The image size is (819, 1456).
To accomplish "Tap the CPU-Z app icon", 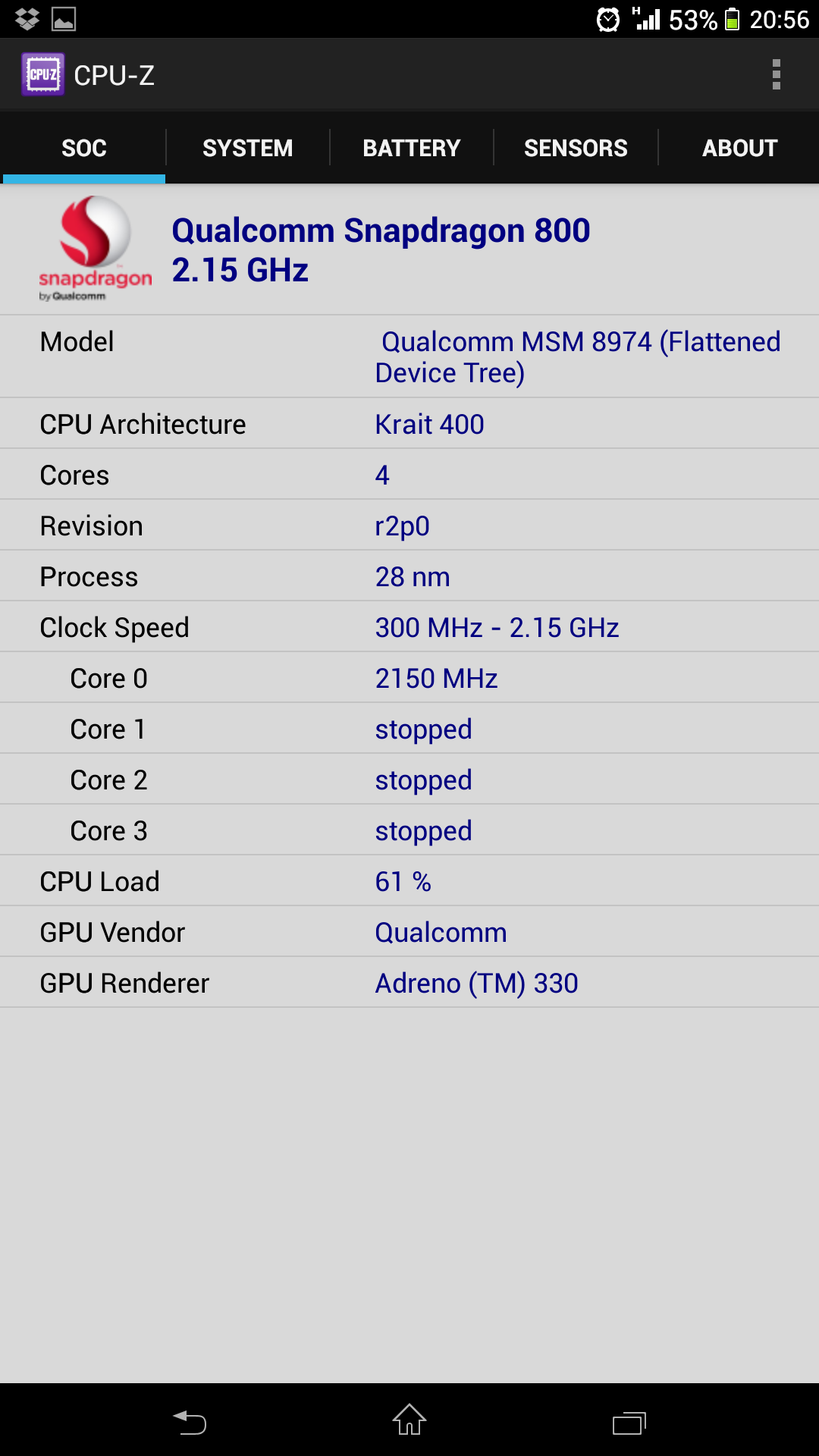I will tap(42, 74).
